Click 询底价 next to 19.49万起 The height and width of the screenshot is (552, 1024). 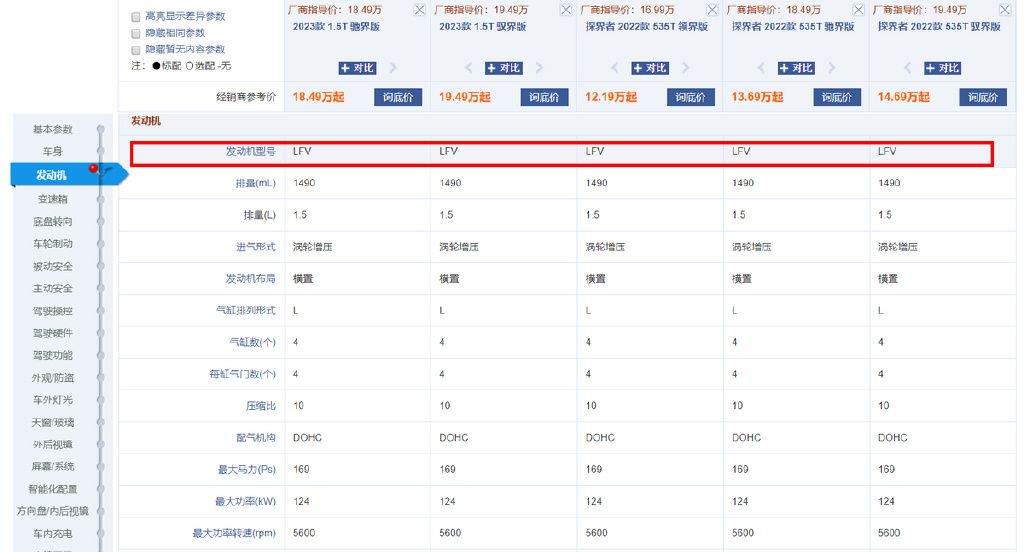[544, 97]
